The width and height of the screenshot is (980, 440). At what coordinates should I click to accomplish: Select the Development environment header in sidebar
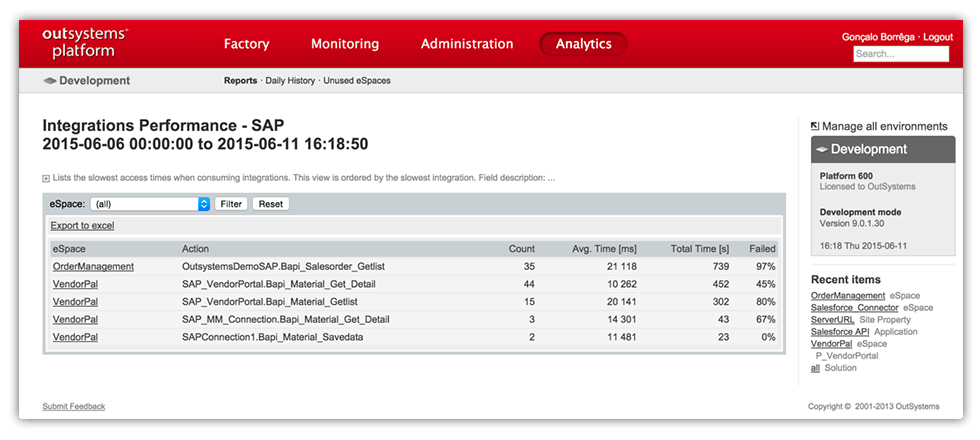coord(883,149)
